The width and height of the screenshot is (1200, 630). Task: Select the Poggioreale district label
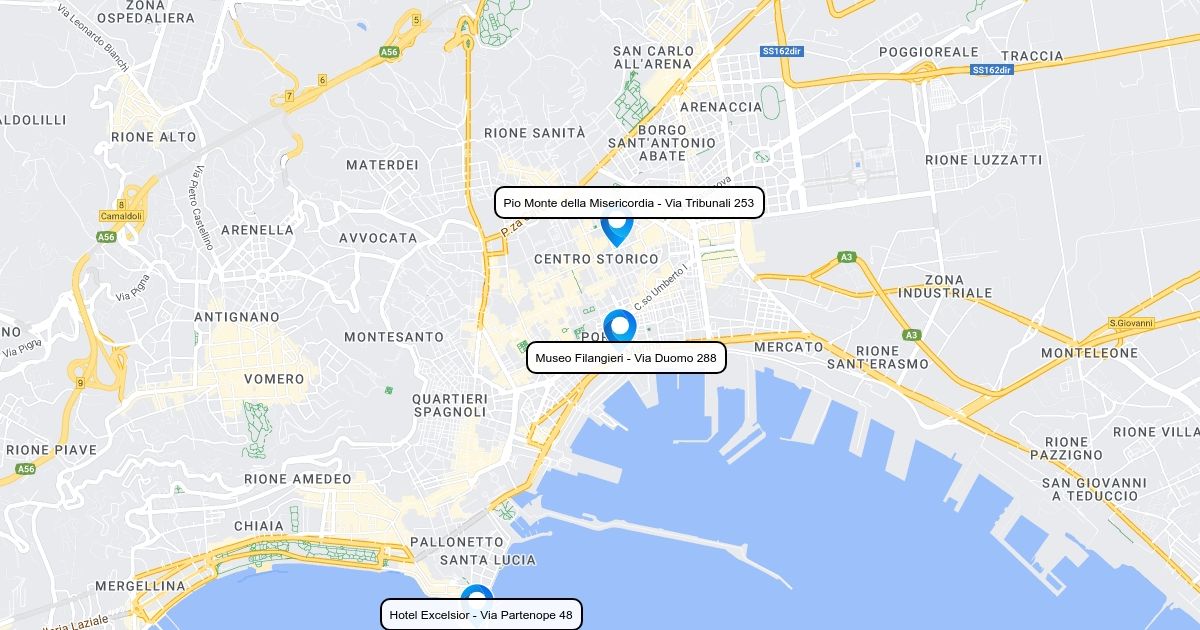tap(929, 52)
